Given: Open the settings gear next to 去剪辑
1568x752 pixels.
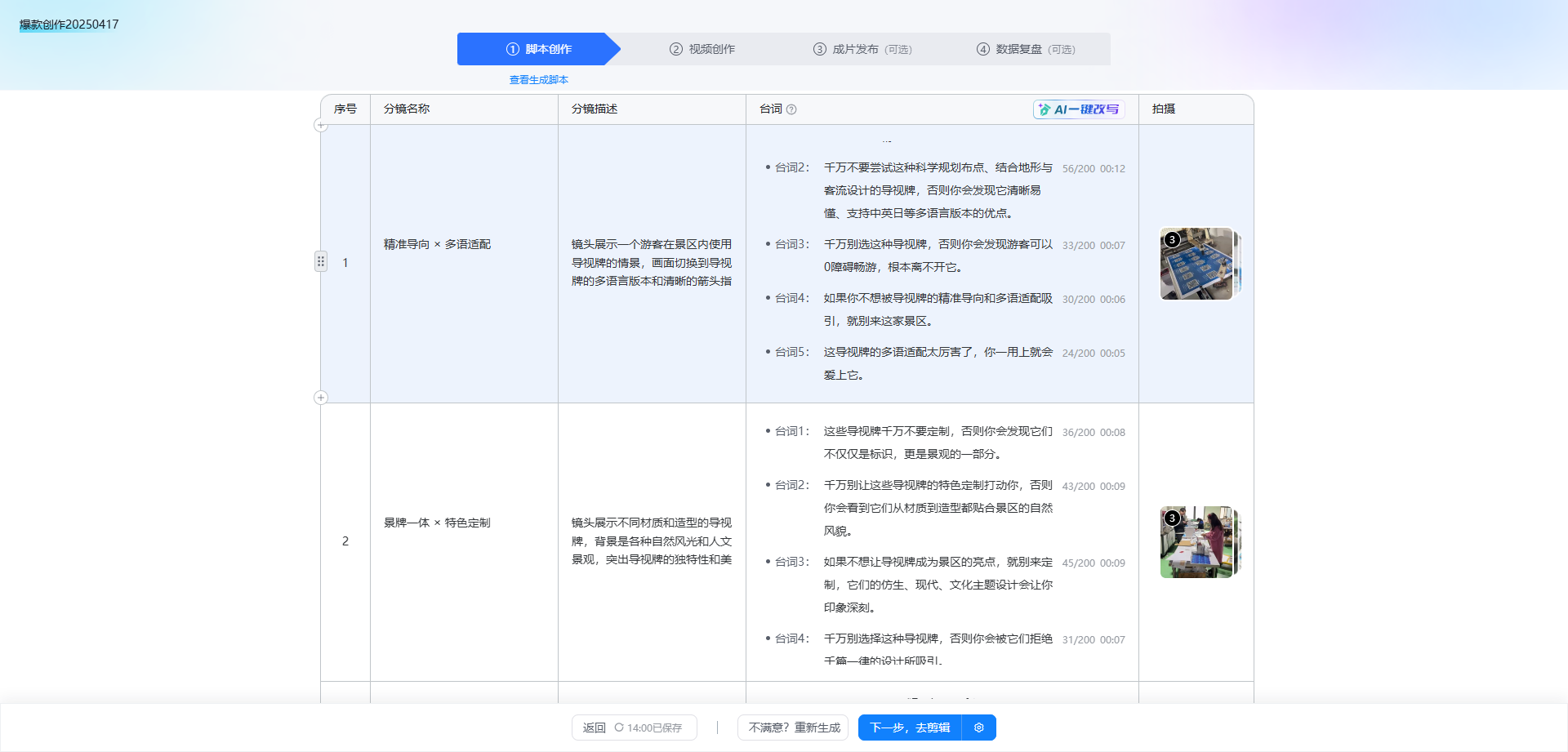Looking at the screenshot, I should 978,727.
